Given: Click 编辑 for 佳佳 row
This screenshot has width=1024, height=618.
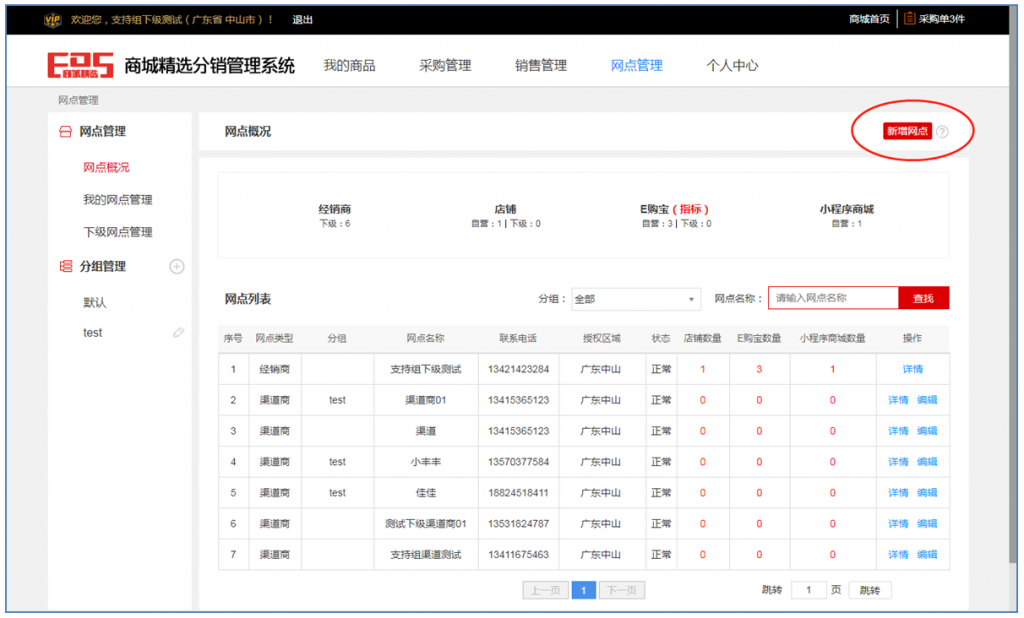Looking at the screenshot, I should pos(927,493).
